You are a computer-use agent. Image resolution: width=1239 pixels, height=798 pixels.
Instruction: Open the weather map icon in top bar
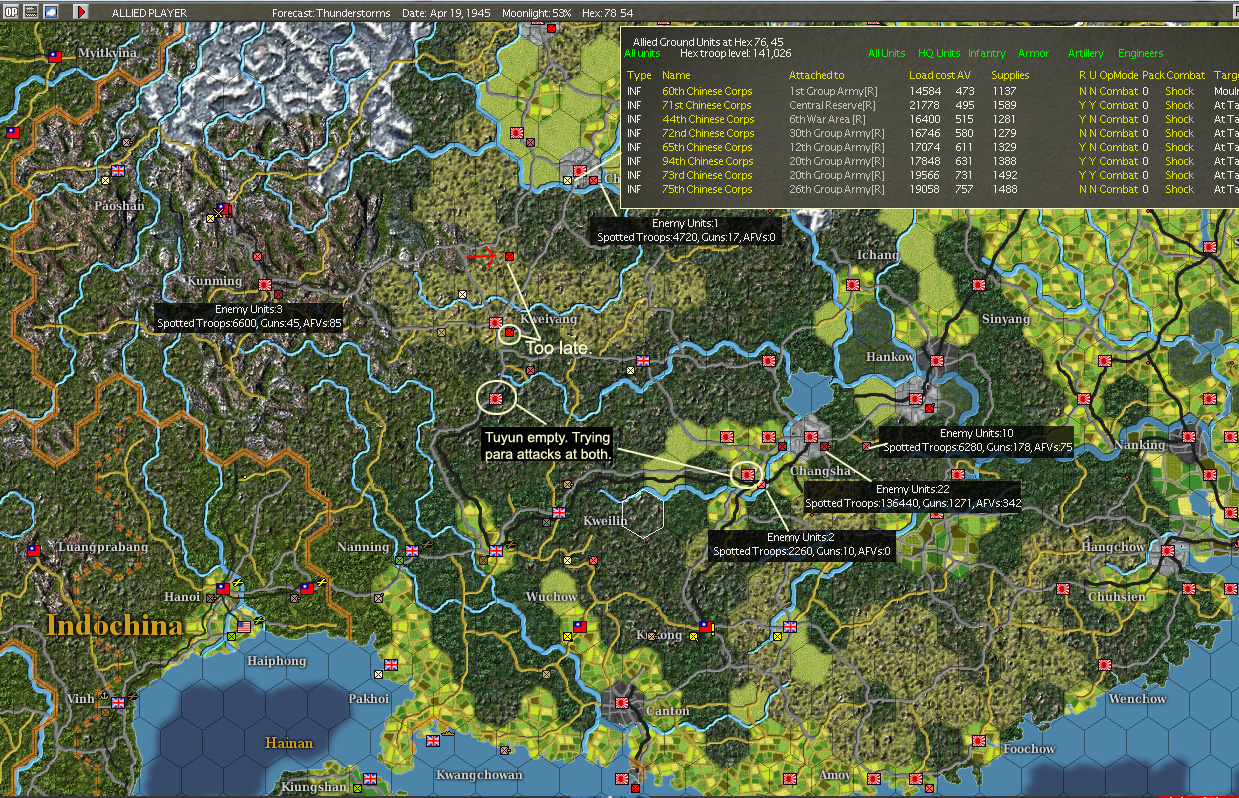(x=50, y=11)
